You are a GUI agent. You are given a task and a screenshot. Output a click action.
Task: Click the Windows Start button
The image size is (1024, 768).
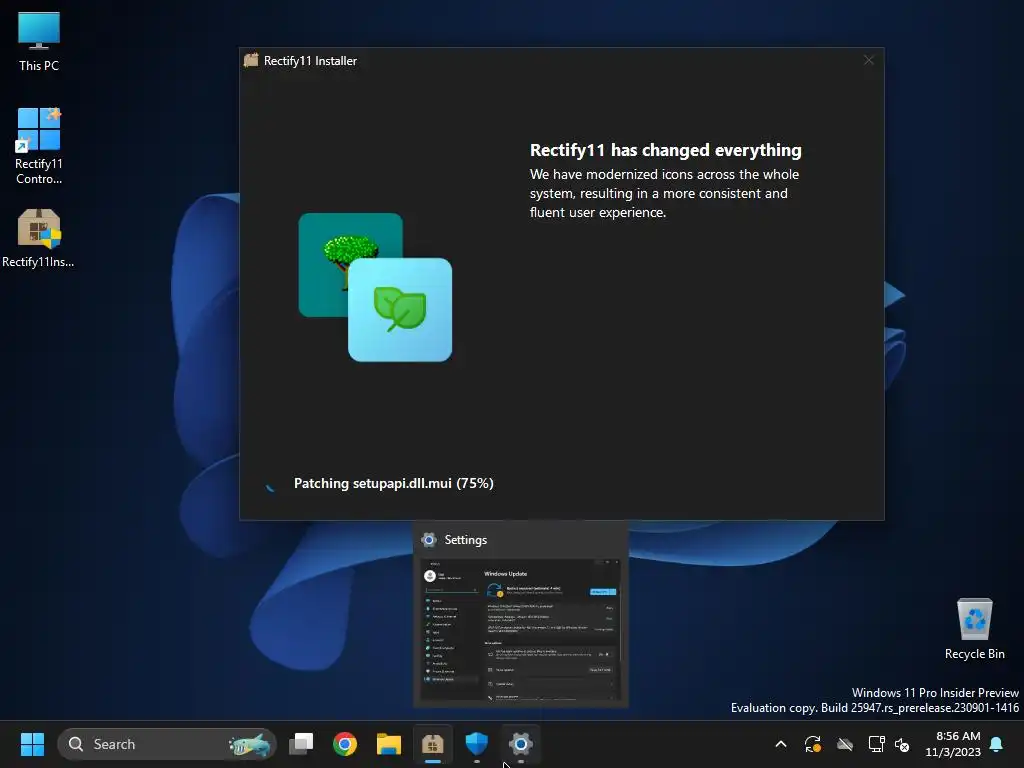point(32,744)
